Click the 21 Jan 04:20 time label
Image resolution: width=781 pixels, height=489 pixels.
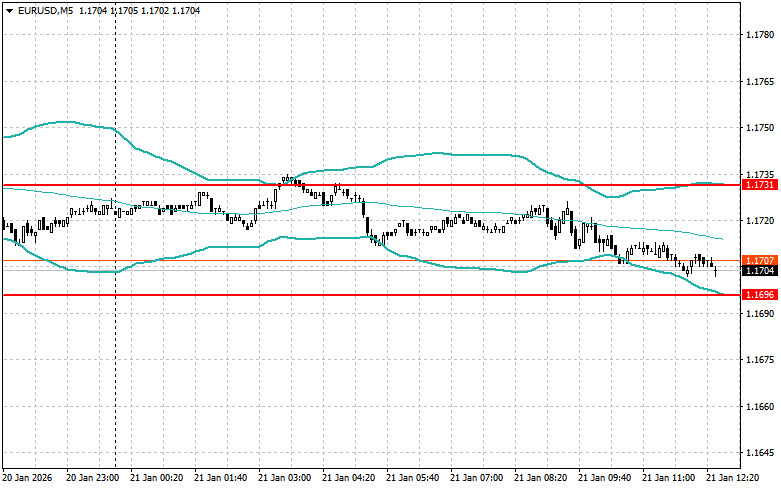coord(349,478)
